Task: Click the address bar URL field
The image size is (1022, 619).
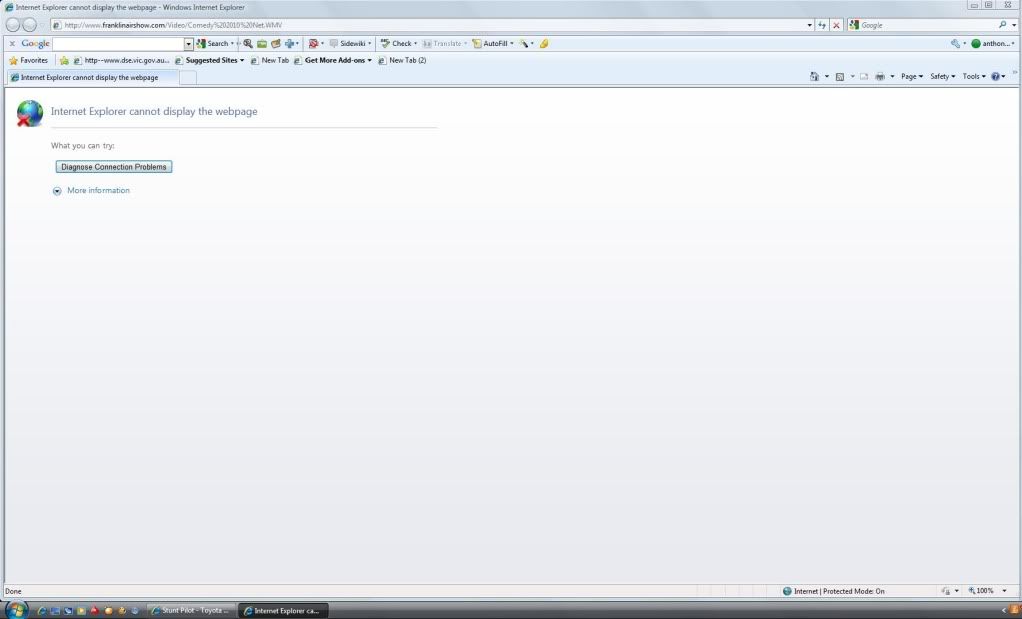Action: (x=430, y=25)
